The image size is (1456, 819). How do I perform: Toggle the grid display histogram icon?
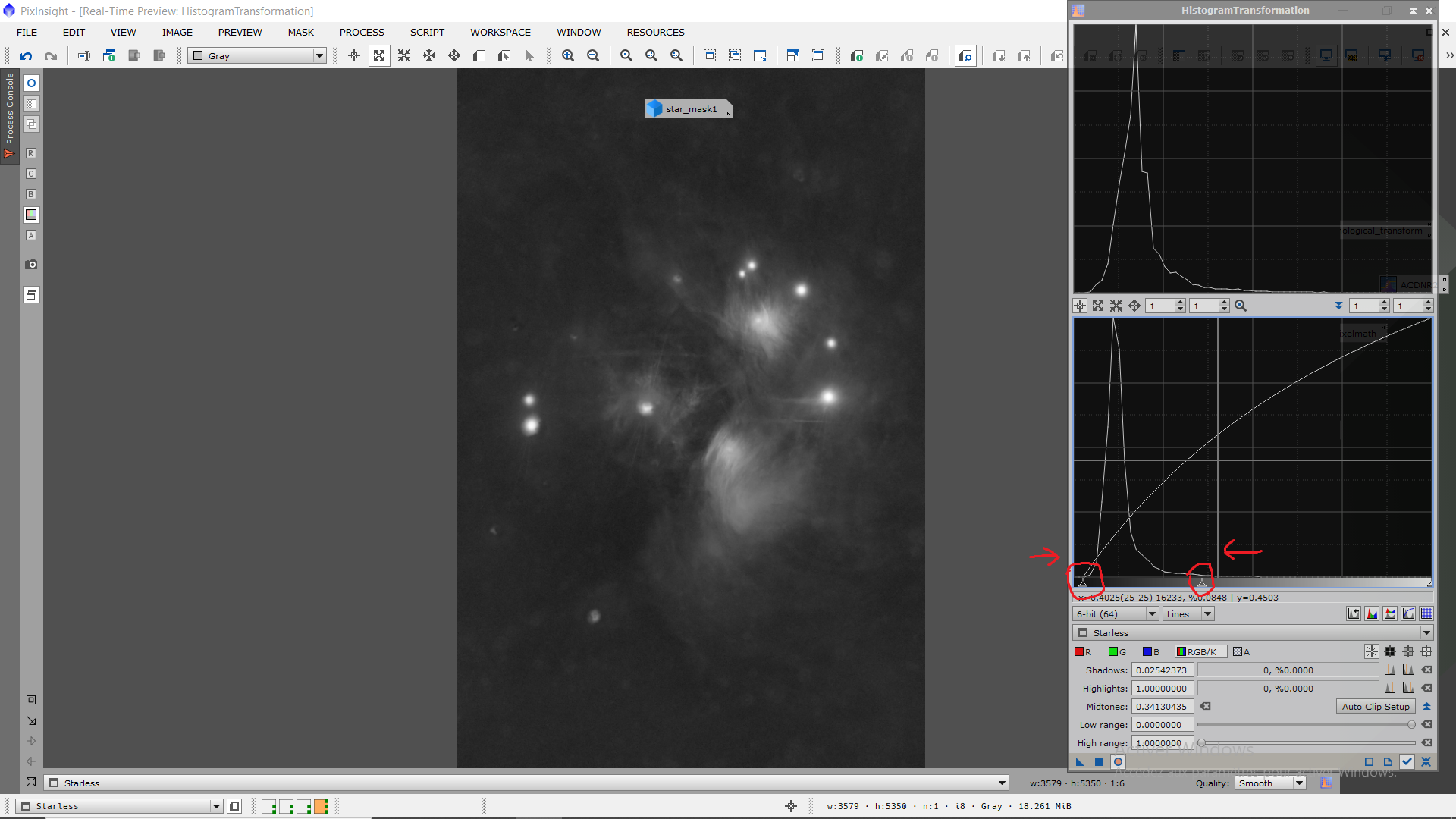(1426, 613)
